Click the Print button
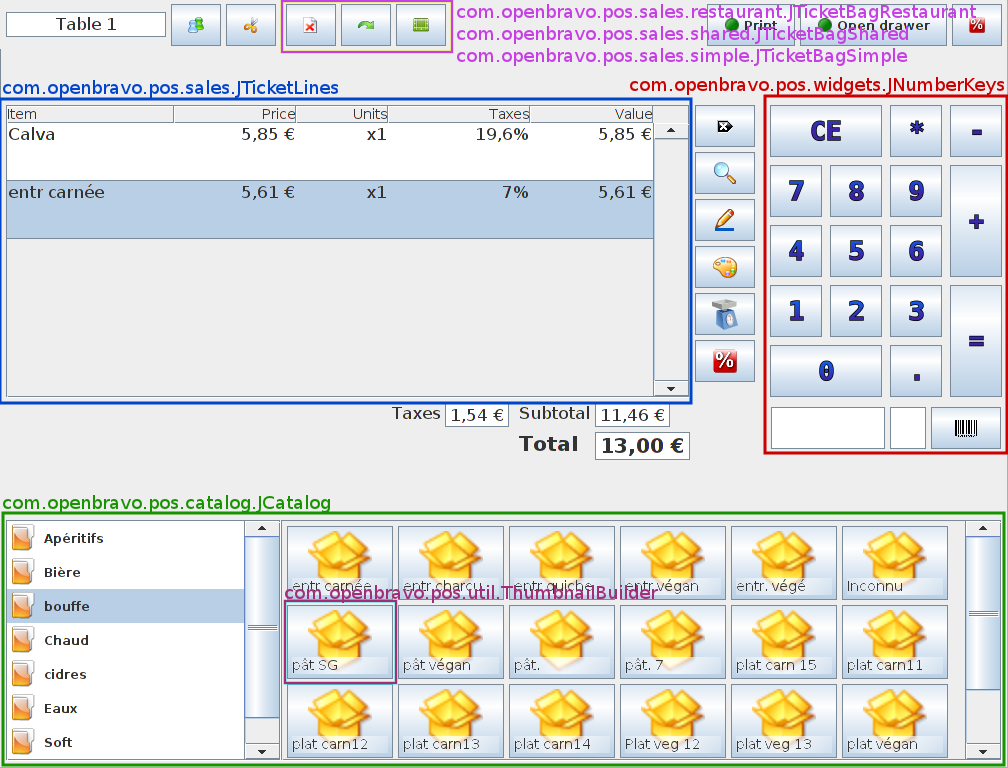Image resolution: width=1008 pixels, height=768 pixels. (x=751, y=25)
